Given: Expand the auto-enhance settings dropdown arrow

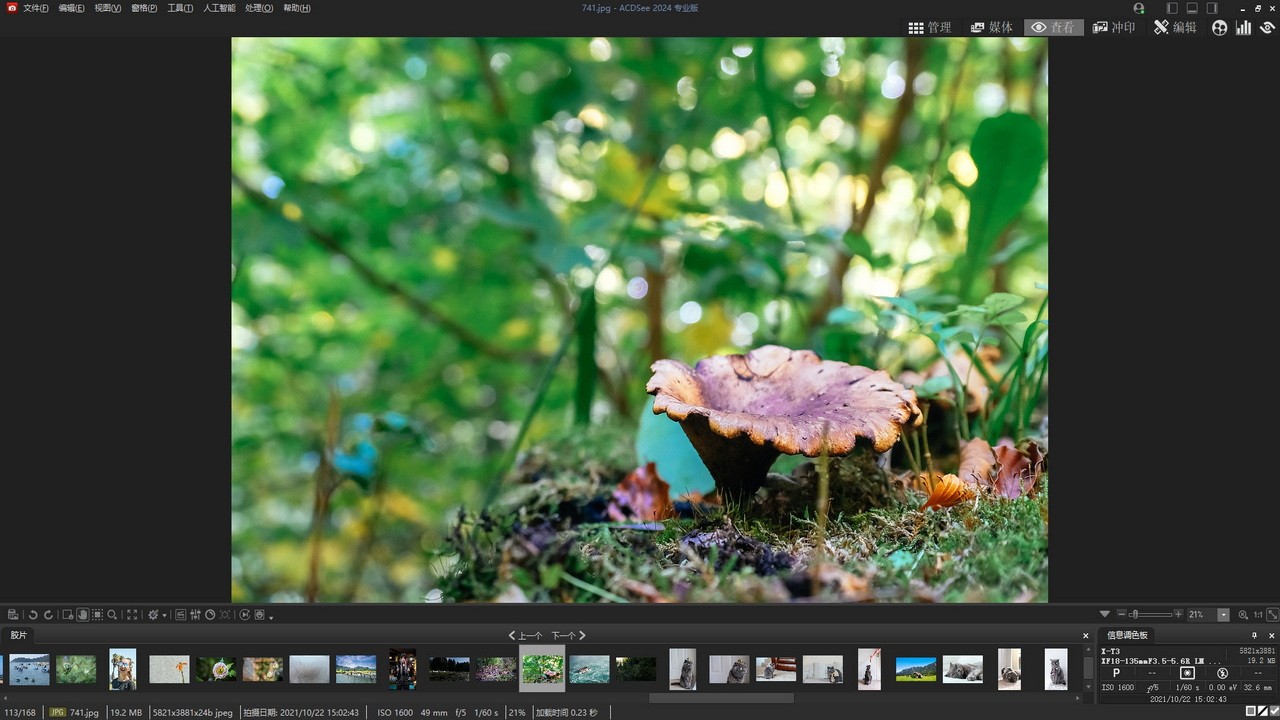Looking at the screenshot, I should [x=165, y=616].
